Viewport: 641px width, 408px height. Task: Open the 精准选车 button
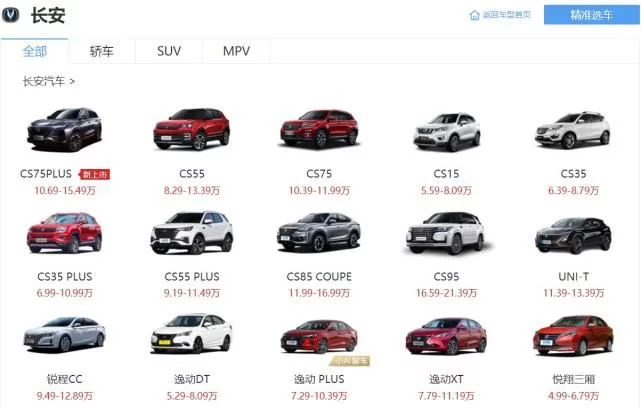coord(592,15)
